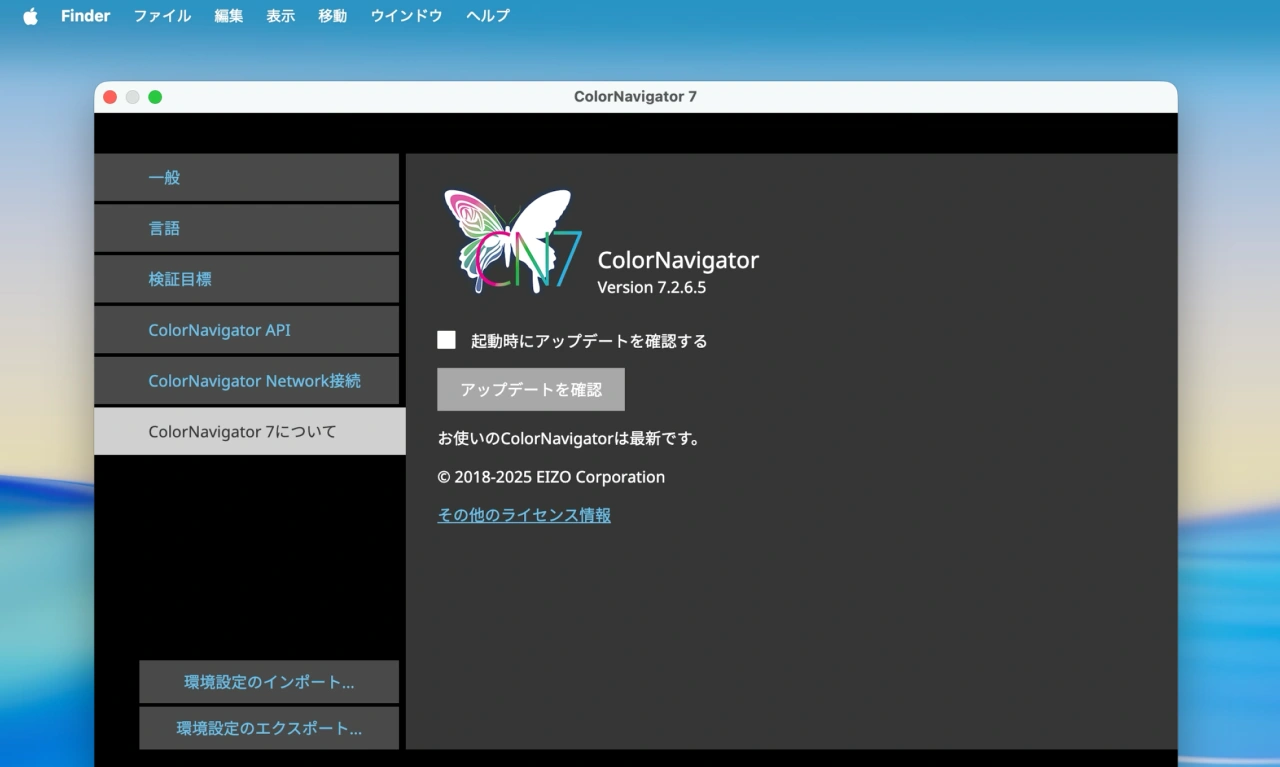Open the ファイル menu

[x=161, y=15]
